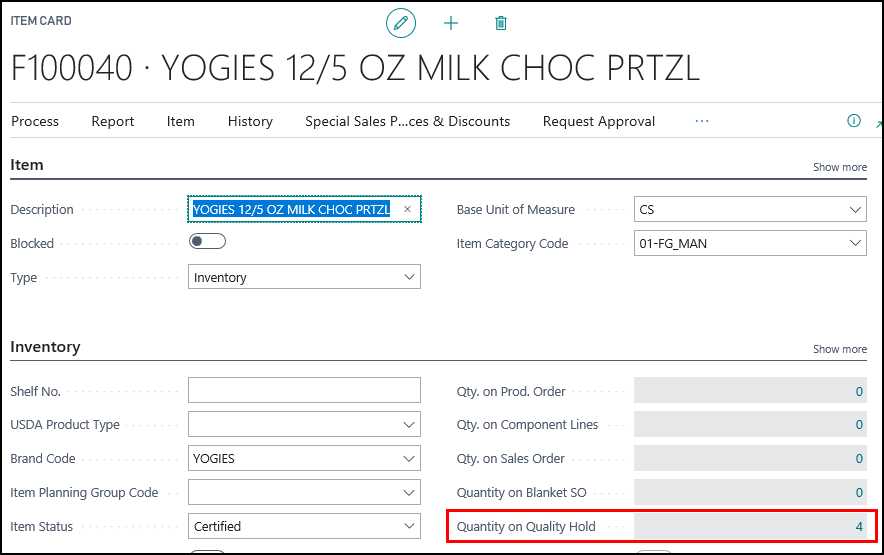
Task: Open the info factbox icon
Action: tap(853, 121)
